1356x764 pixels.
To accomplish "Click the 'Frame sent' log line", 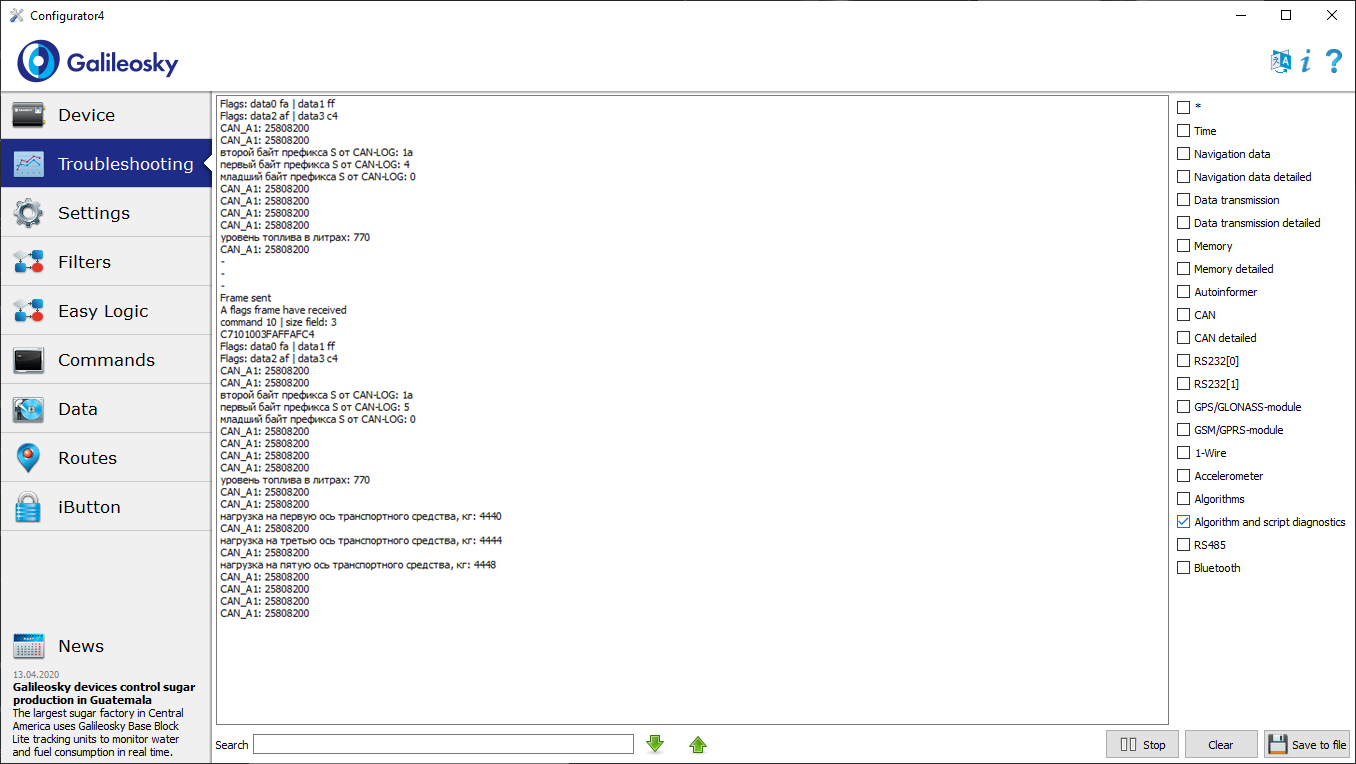I will pyautogui.click(x=245, y=298).
